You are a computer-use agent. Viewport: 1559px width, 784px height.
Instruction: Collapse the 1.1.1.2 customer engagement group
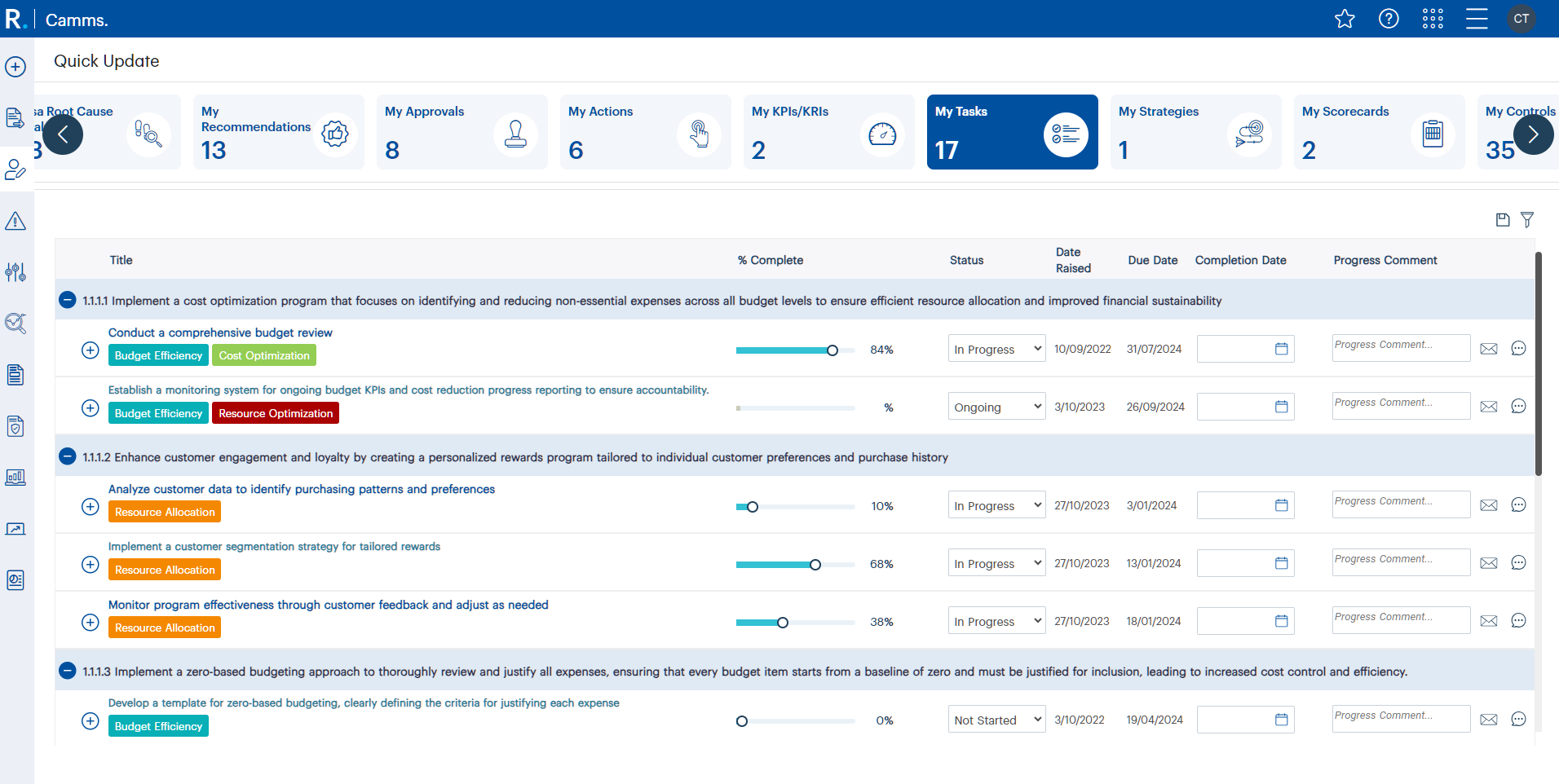coord(68,456)
